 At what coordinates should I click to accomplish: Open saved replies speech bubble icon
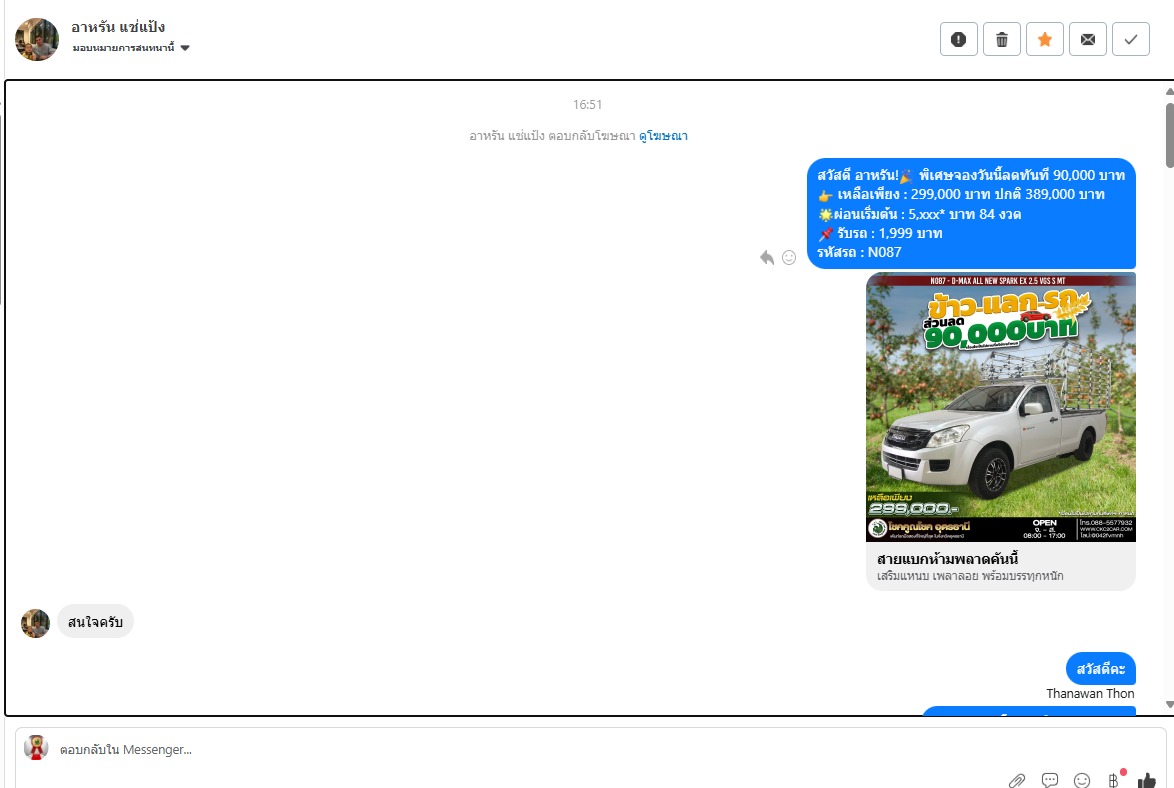click(1050, 781)
